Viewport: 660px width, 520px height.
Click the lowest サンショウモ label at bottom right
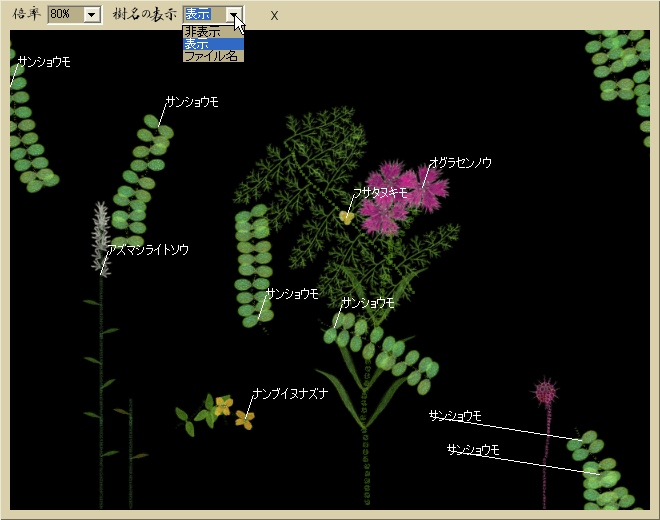(473, 450)
